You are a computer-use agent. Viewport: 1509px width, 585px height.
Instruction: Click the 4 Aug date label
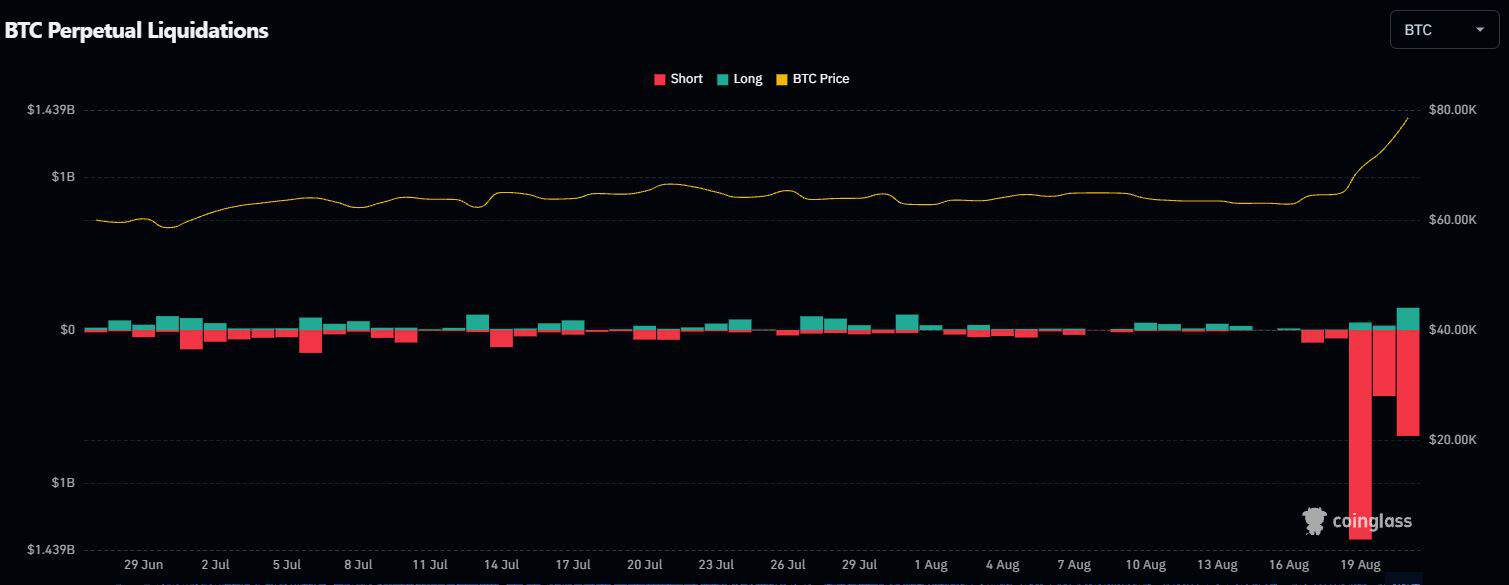point(1002,565)
